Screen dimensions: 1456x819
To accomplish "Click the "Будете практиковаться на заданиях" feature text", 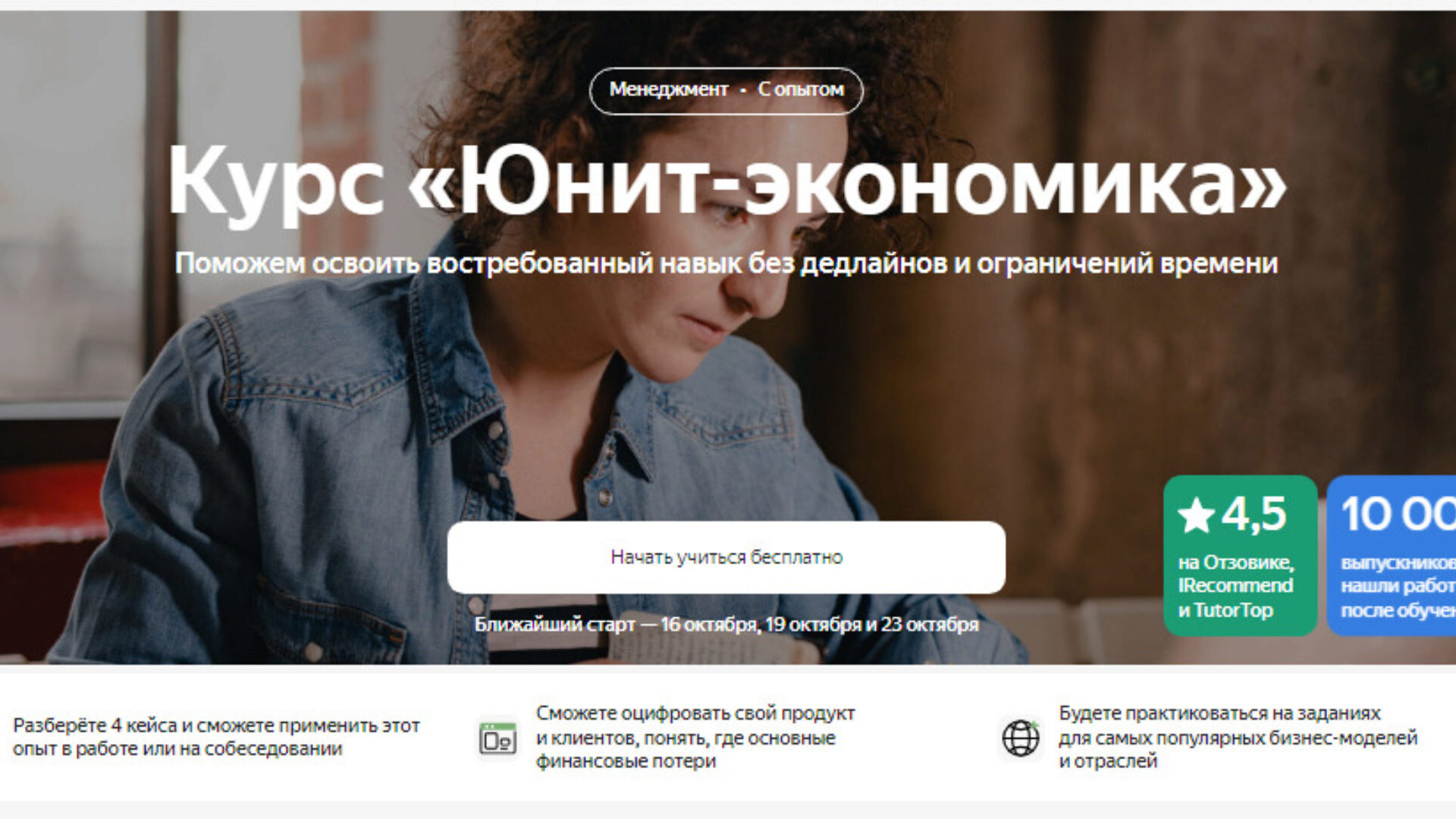I will tap(1238, 737).
